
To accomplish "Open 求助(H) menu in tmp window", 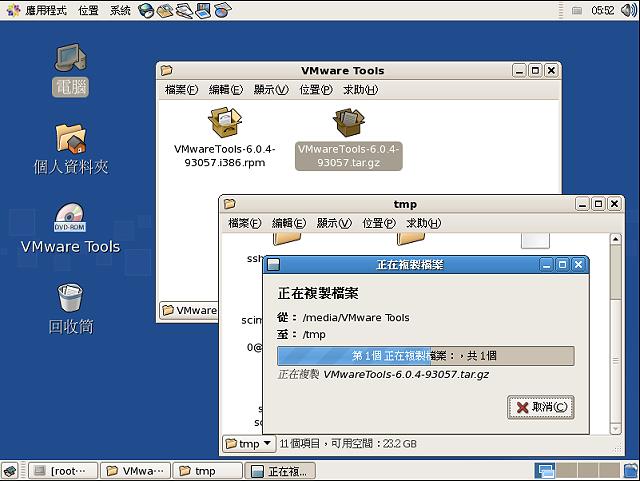I will pos(424,223).
